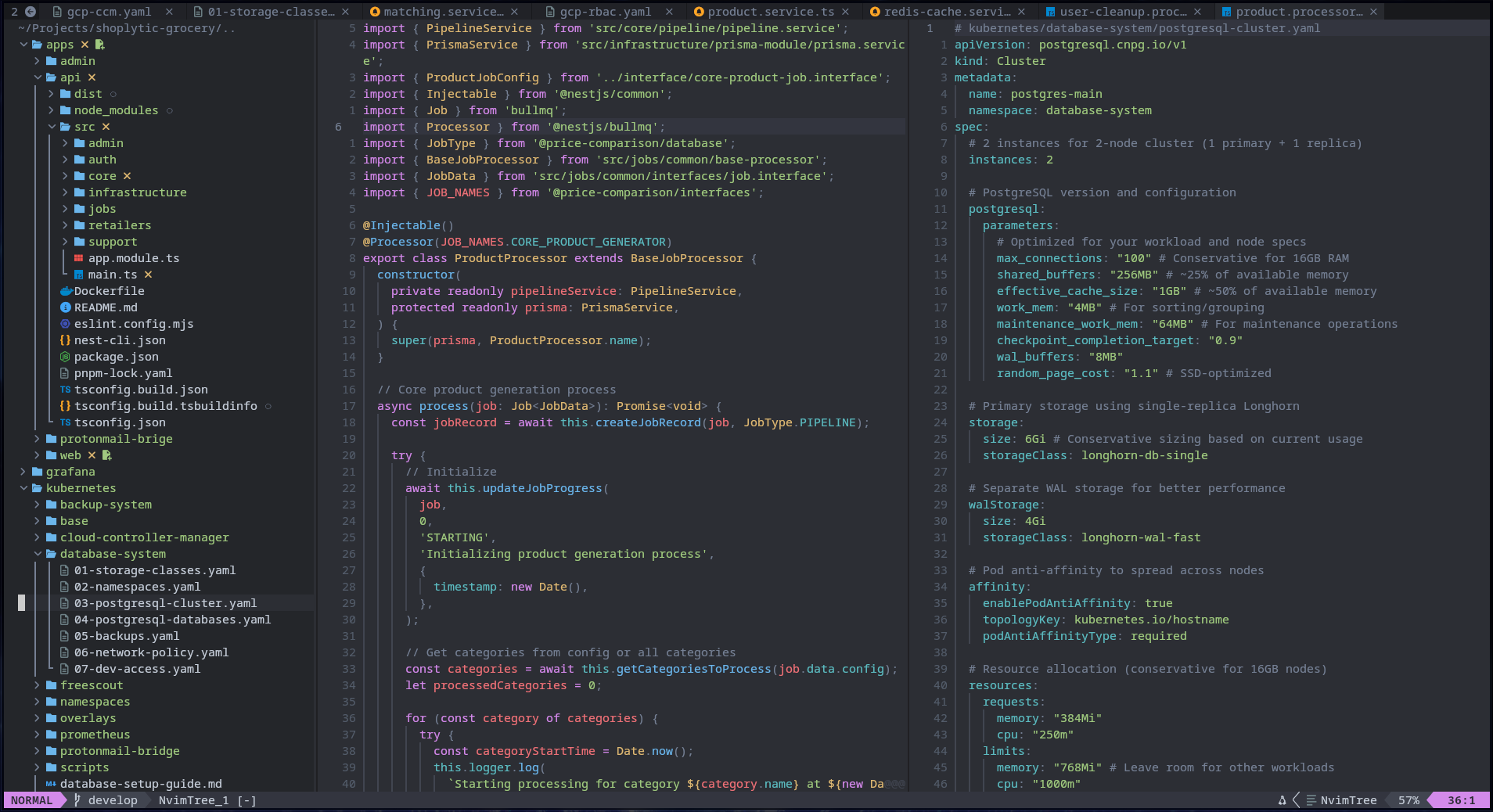Close the product.service.ts buffer tab

(x=846, y=12)
